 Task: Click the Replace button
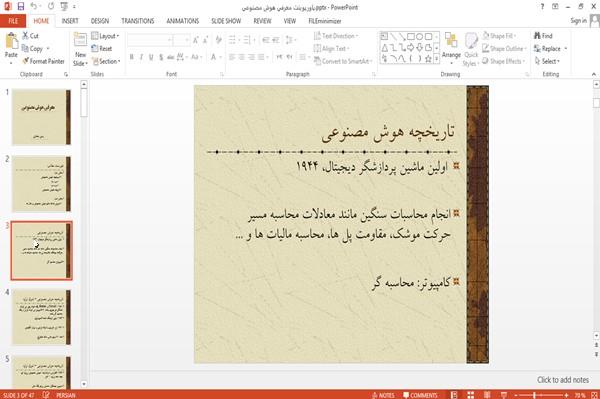(550, 49)
